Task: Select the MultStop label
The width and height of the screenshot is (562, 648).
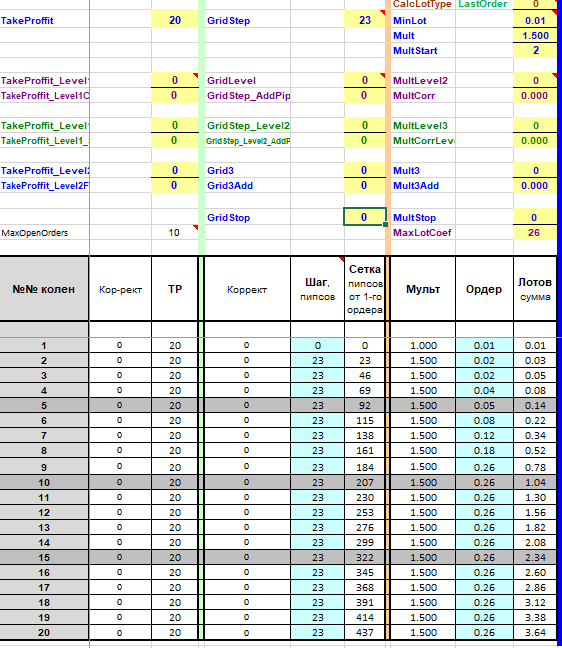Action: (414, 218)
